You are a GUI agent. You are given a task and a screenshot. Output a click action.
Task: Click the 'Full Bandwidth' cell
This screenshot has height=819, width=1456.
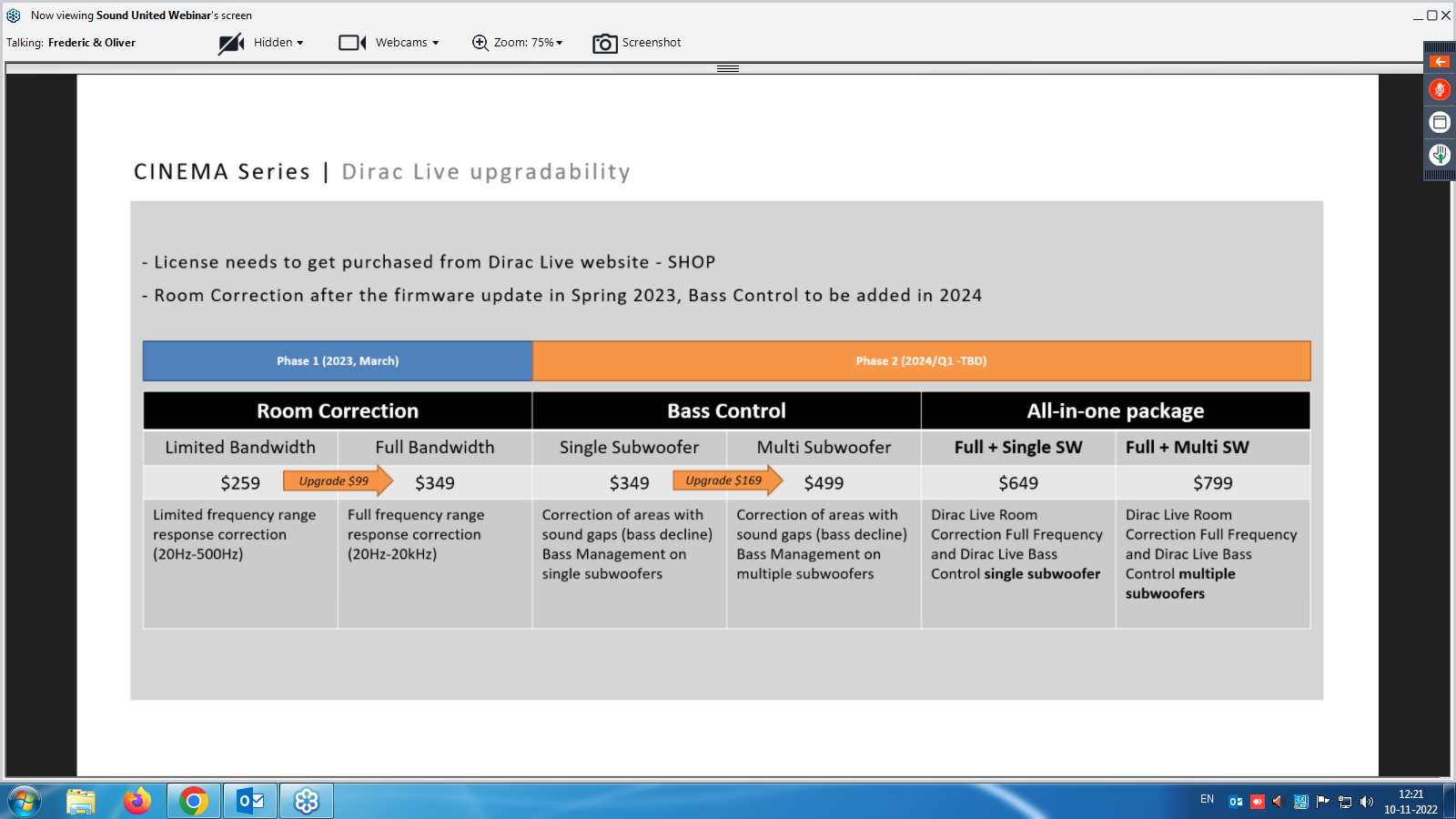tap(435, 447)
